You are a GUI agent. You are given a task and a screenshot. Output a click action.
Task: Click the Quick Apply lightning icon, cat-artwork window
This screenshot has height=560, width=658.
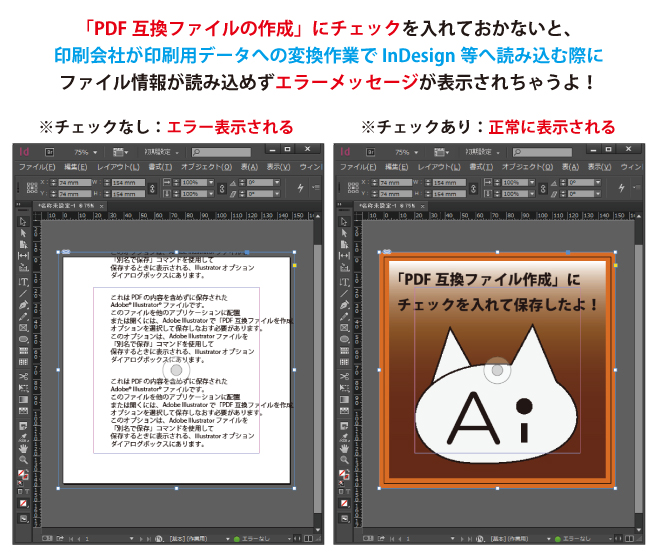621,188
